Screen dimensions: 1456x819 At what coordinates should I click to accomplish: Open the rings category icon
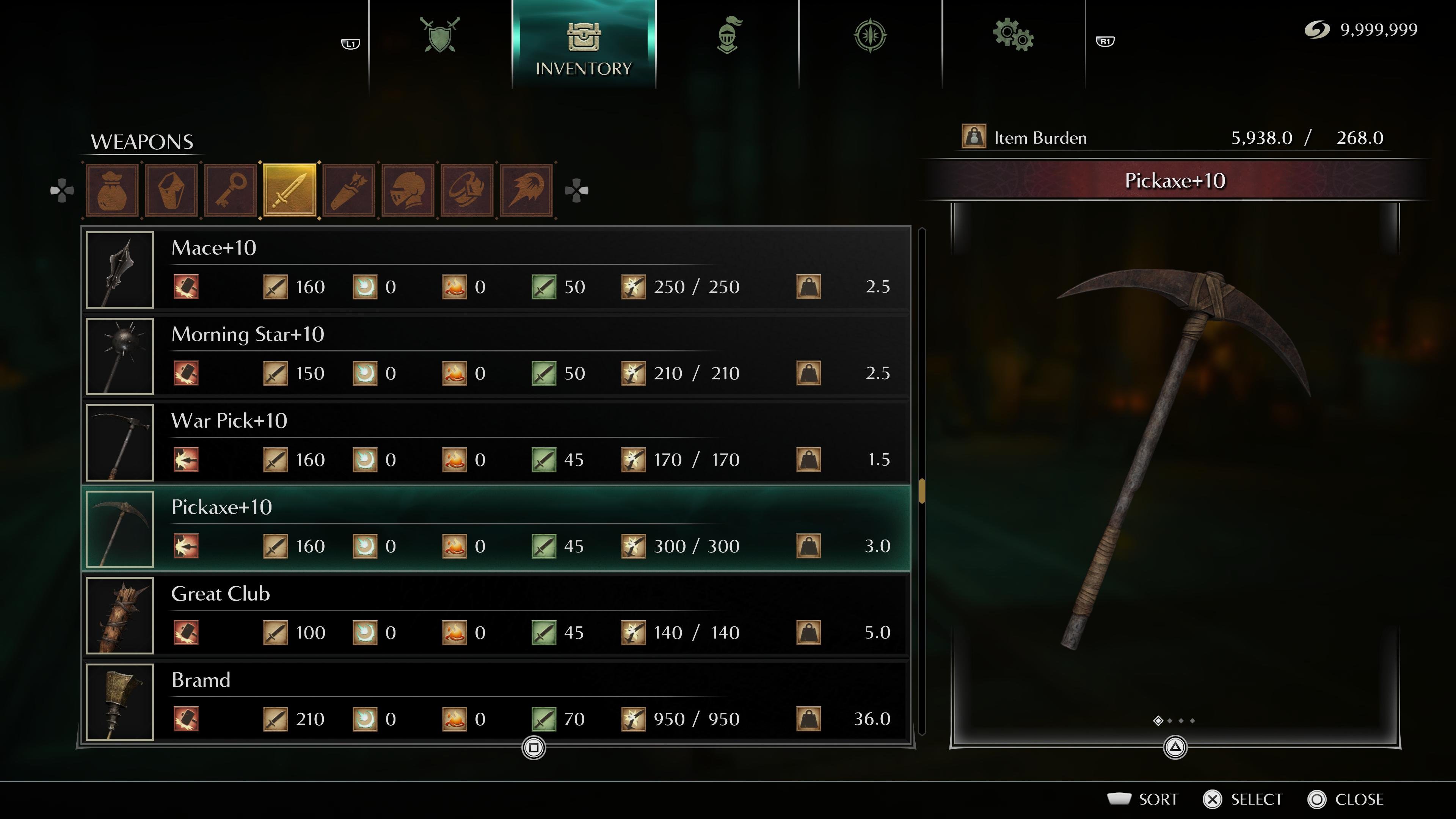[x=468, y=190]
